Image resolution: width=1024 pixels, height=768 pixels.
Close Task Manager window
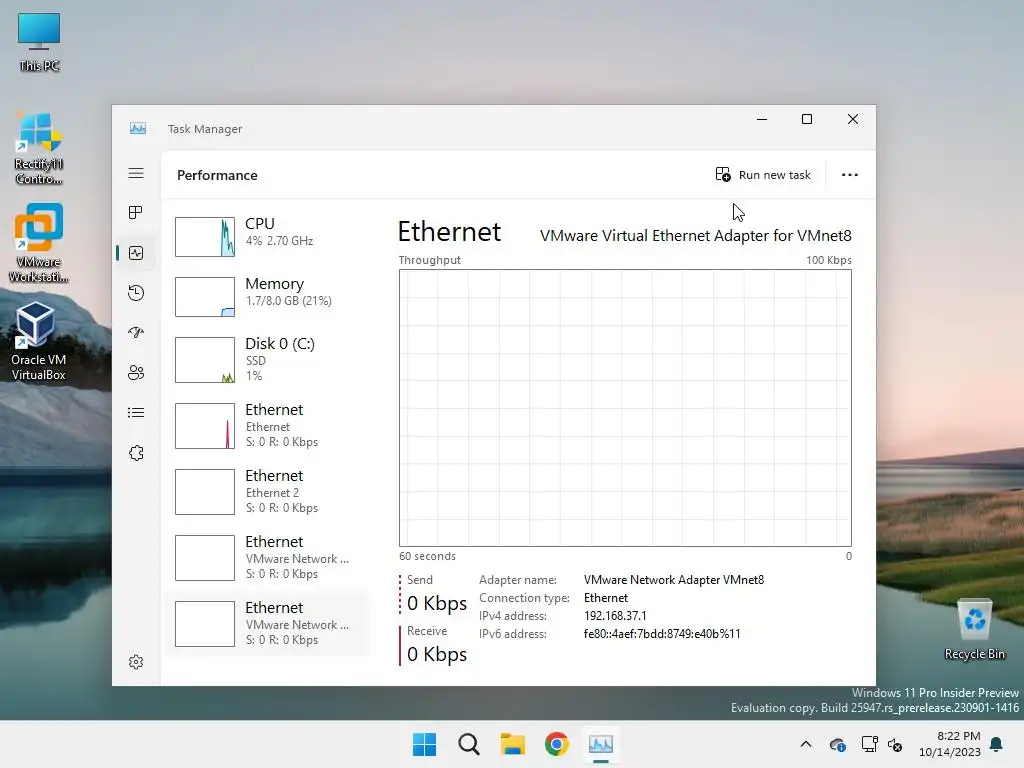(x=853, y=119)
